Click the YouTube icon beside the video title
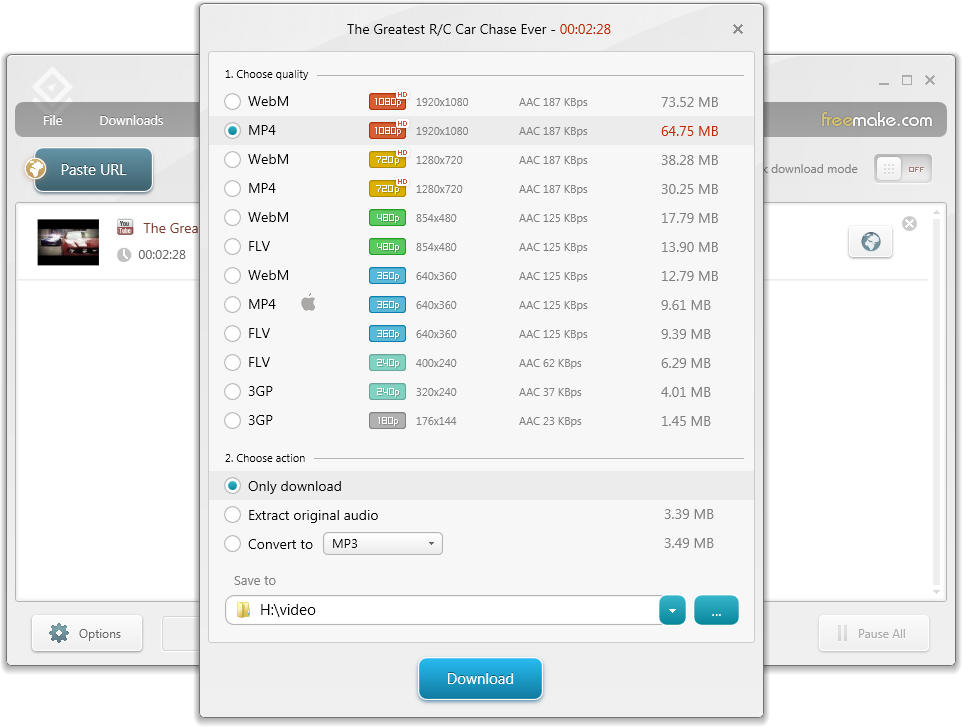The height and width of the screenshot is (727, 962). coord(124,228)
